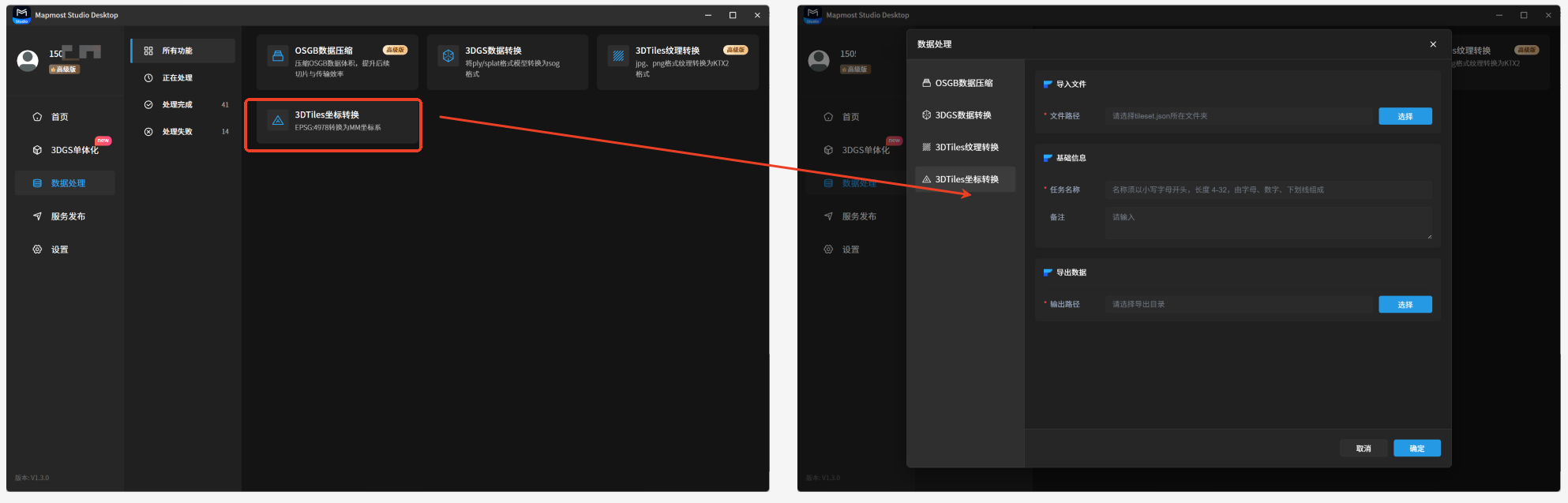Click the 服务发布 paper plane icon, left window
The image size is (1568, 503).
coord(37,216)
